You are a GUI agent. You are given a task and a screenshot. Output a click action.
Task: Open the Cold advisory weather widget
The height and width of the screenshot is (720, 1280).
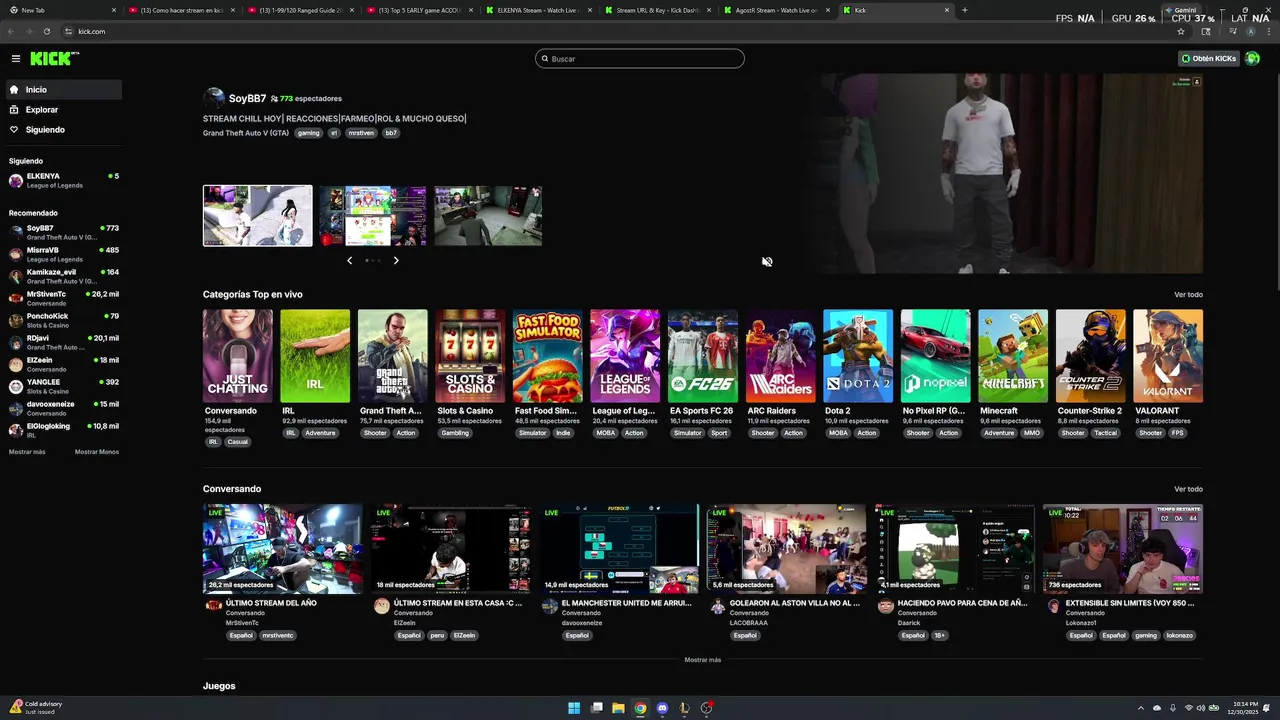36,707
